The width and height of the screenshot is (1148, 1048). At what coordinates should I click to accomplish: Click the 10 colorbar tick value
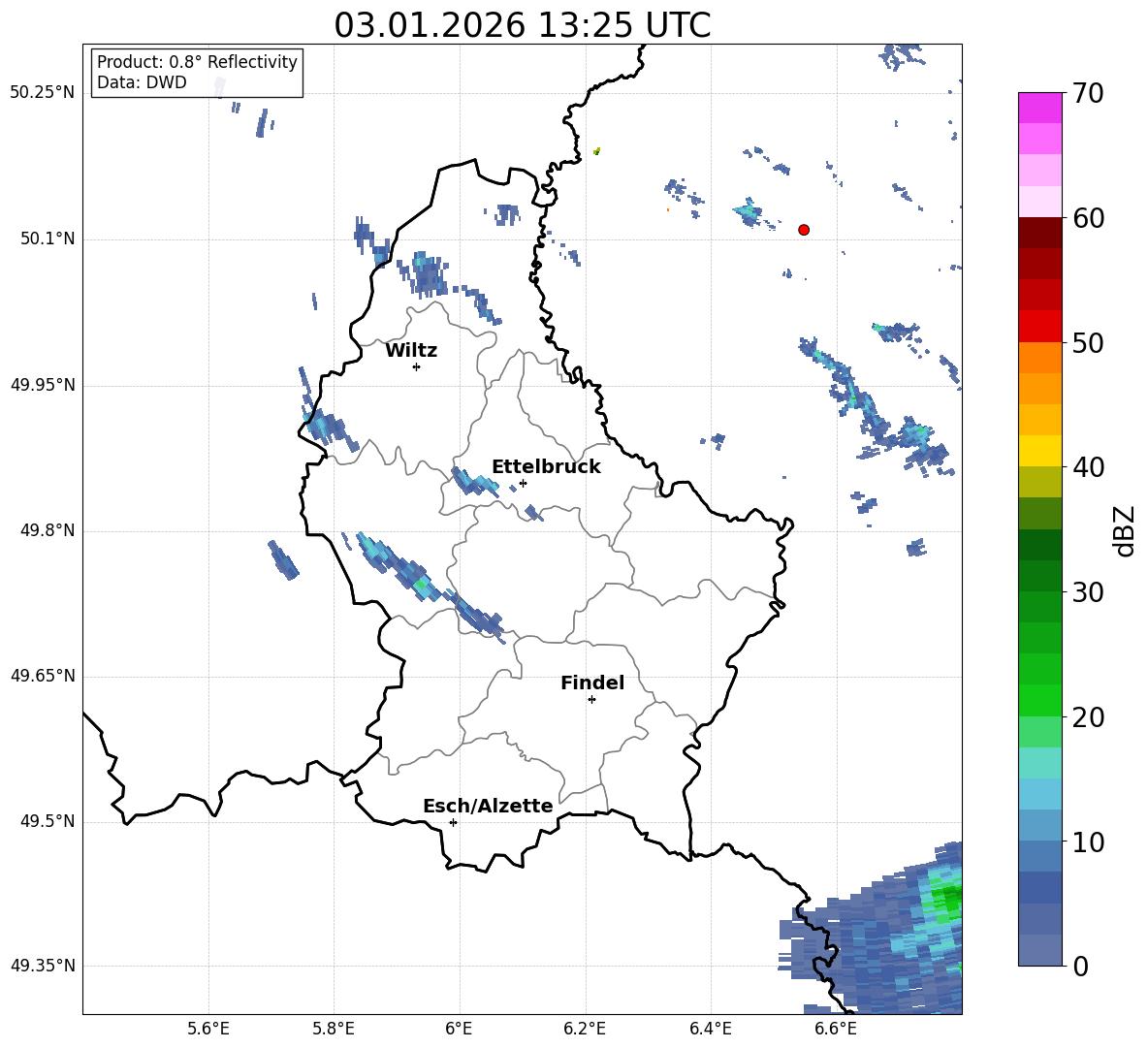1088,842
